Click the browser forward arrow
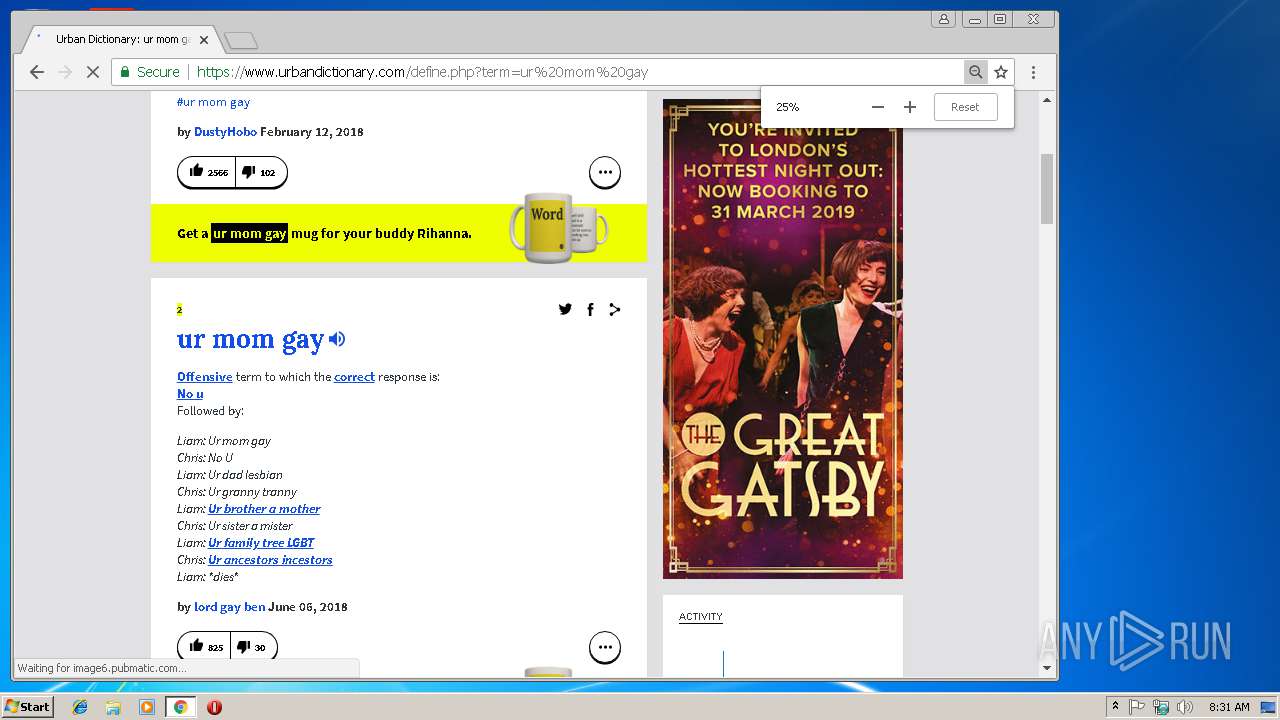Screen dimensions: 1280x720 tap(65, 72)
